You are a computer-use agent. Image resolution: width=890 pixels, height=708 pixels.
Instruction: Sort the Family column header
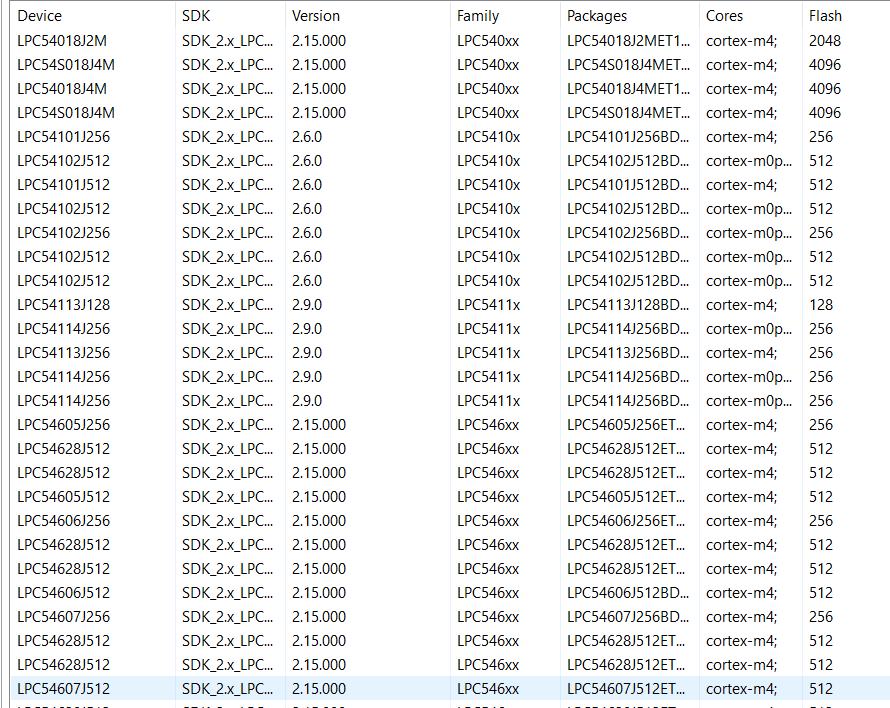478,15
